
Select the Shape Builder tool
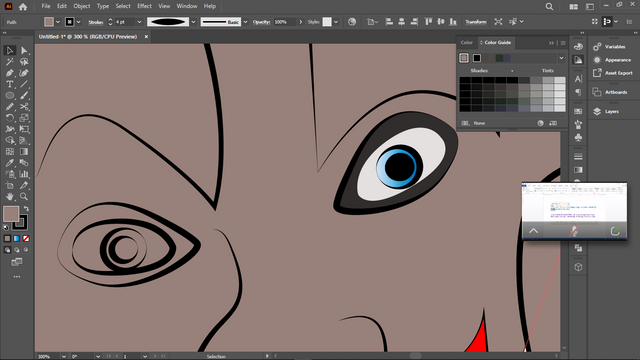point(10,140)
